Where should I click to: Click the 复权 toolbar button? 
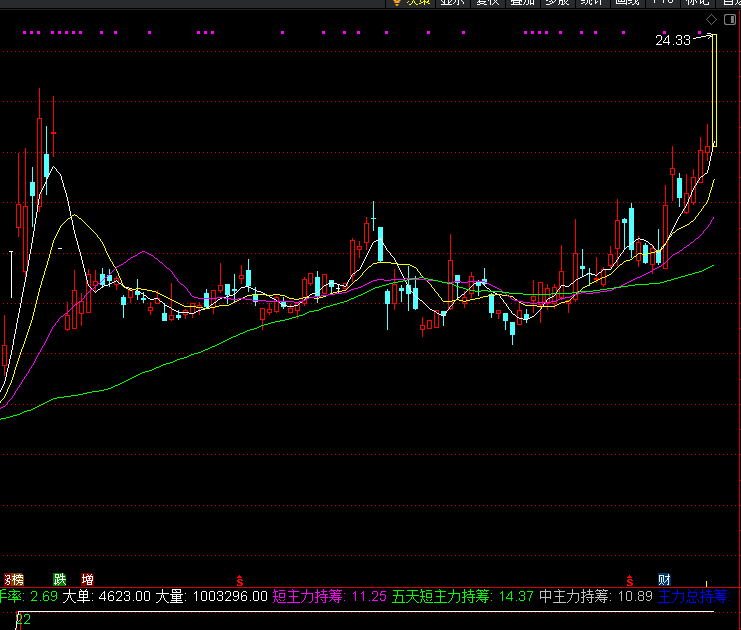tap(487, 3)
